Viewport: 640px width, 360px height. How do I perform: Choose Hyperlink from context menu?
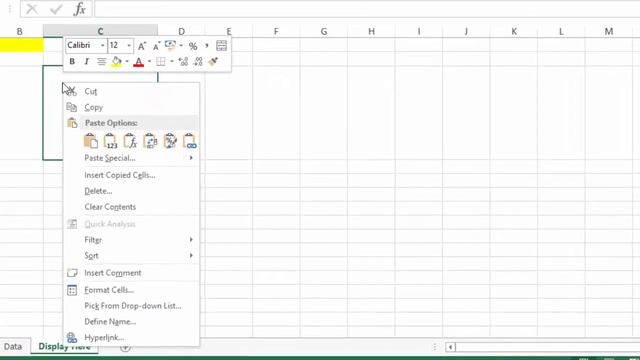point(131,338)
